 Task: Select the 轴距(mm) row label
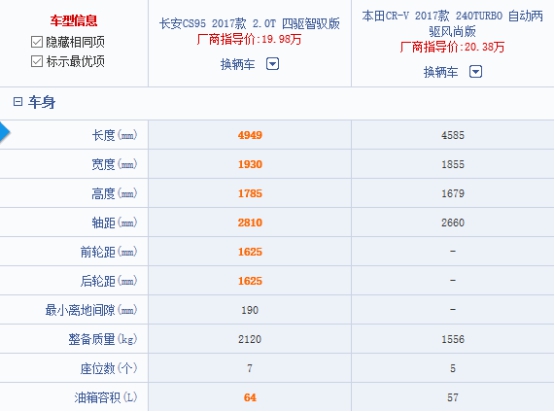[x=114, y=223]
